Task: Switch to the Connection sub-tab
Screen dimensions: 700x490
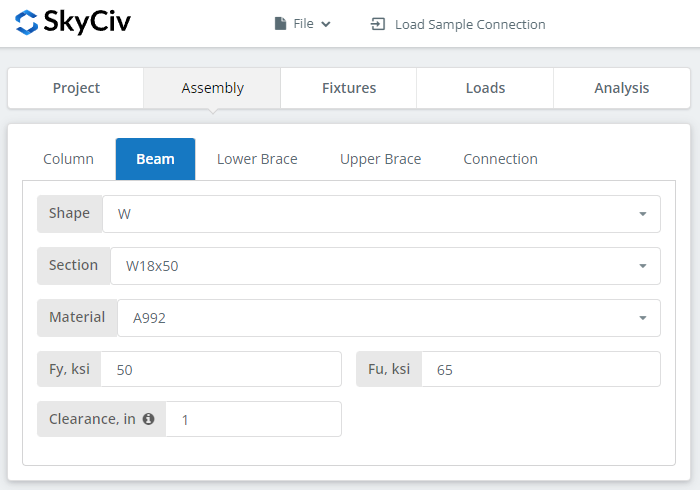Action: [500, 159]
